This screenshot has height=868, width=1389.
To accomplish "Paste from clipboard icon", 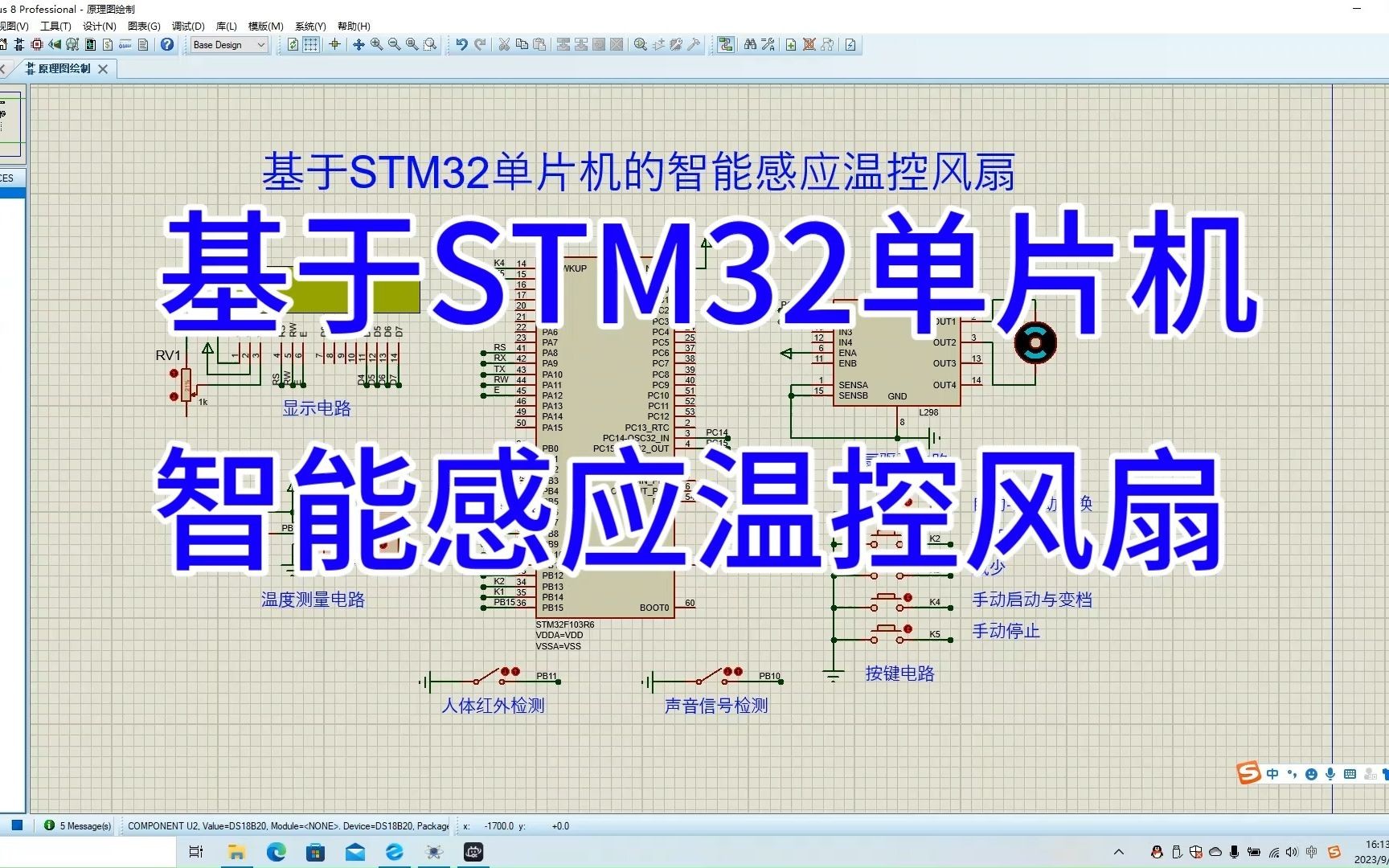I will click(x=539, y=44).
